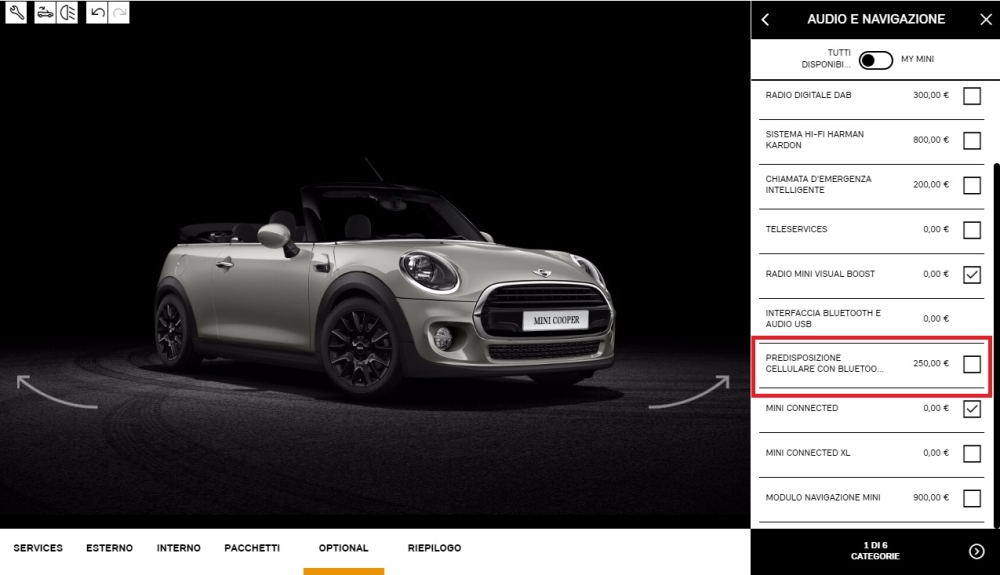
Task: Click the undo arrow icon
Action: 97,13
